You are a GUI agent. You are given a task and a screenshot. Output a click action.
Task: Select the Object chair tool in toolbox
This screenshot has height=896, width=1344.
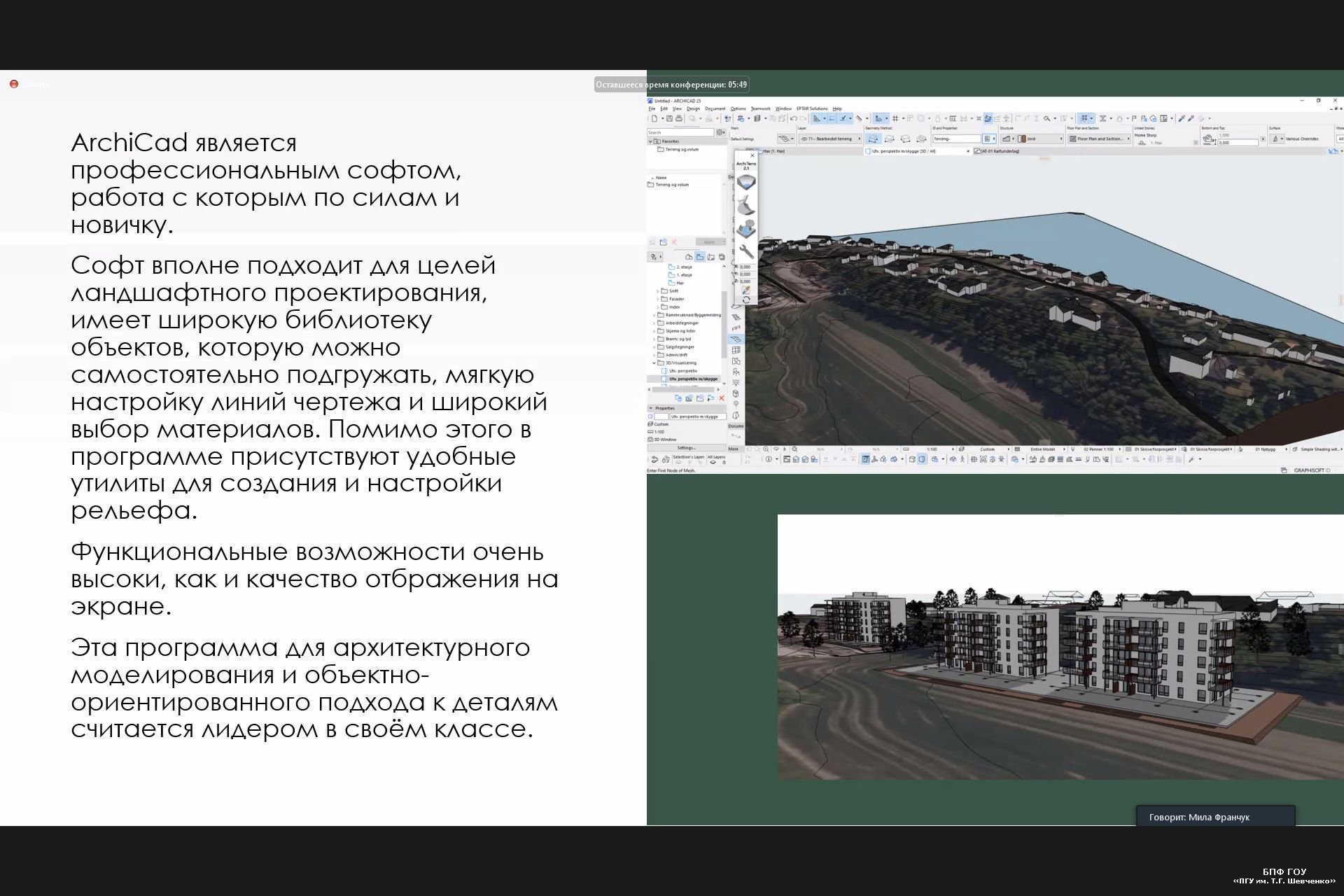coord(736,372)
